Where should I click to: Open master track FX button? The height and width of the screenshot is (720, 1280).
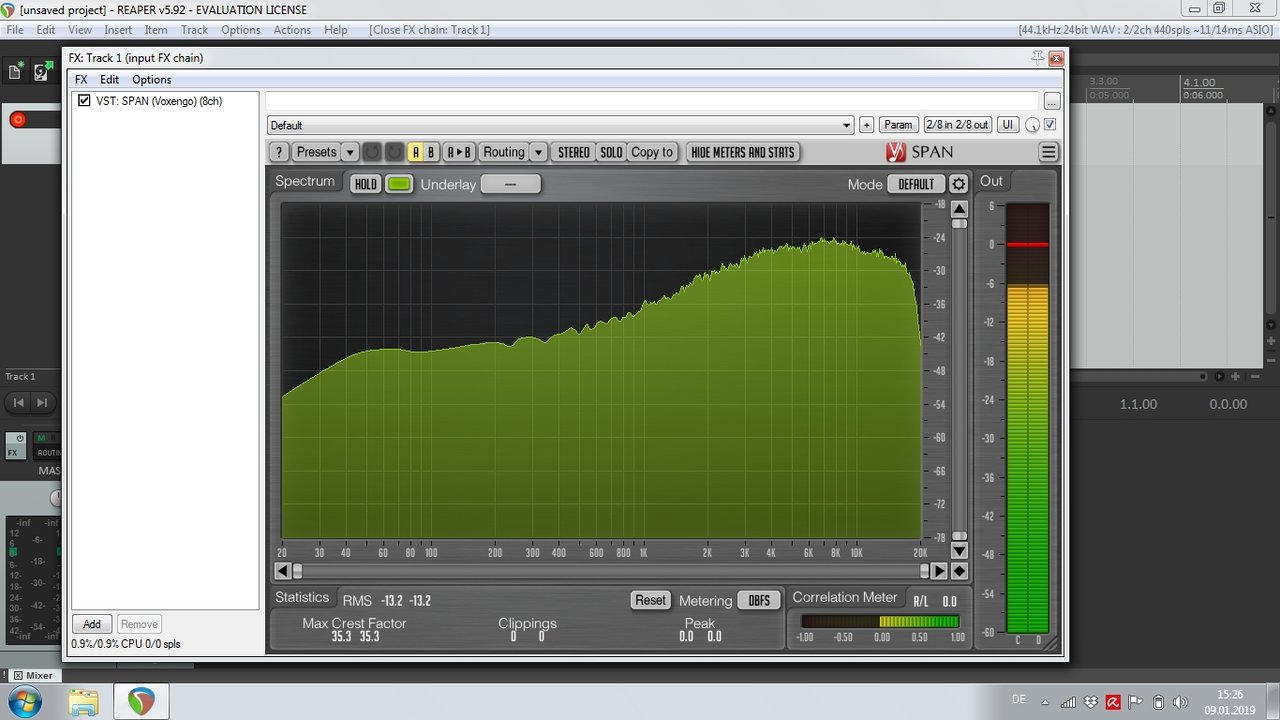14,446
